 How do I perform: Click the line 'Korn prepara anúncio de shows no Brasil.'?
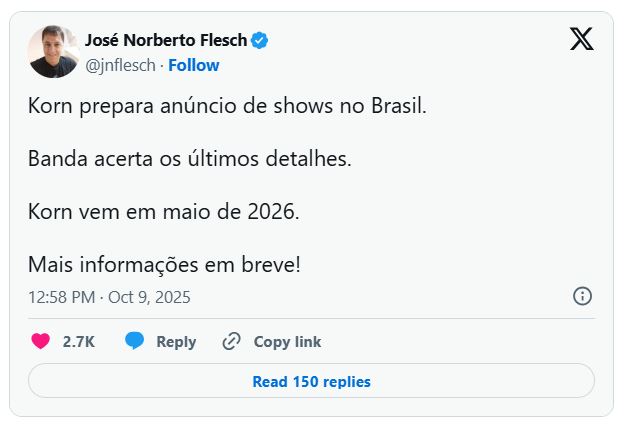coord(227,105)
